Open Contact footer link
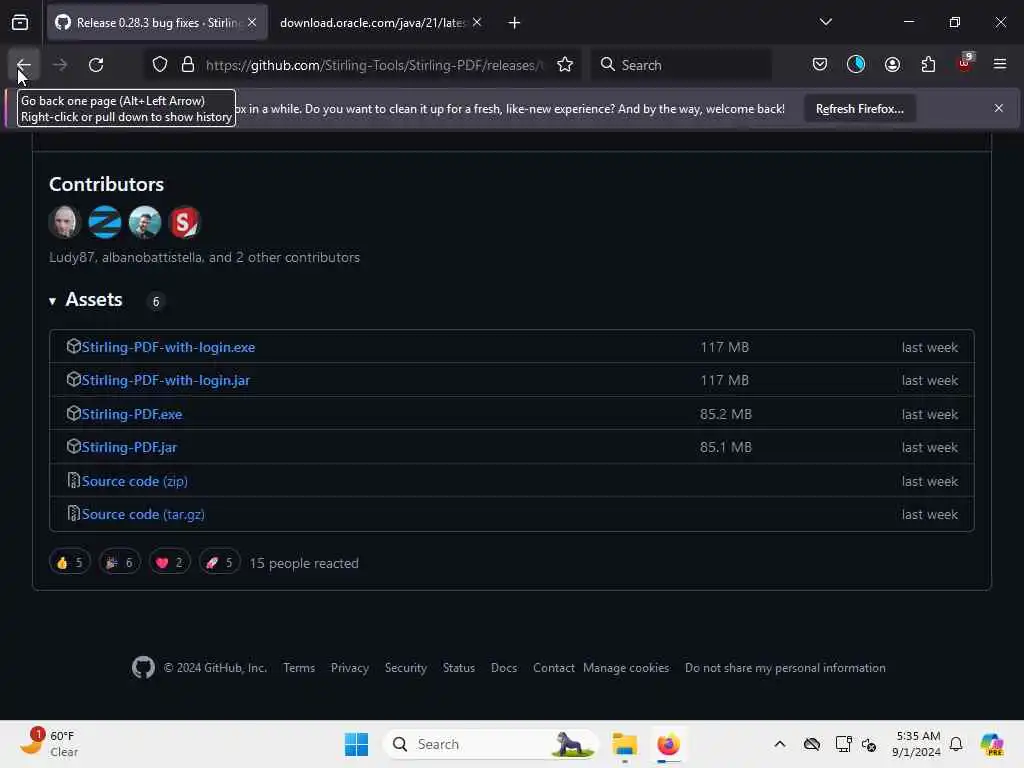The image size is (1024, 768). 553,668
